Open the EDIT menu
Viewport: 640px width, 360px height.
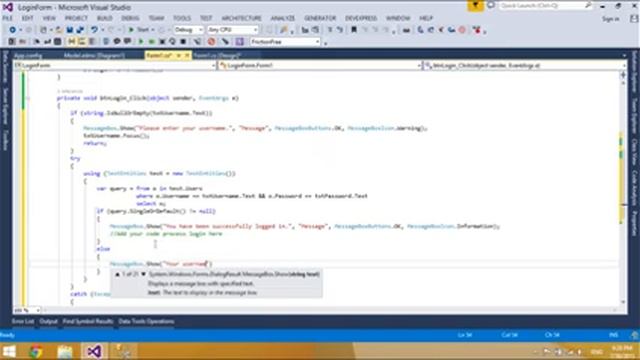[x=27, y=18]
